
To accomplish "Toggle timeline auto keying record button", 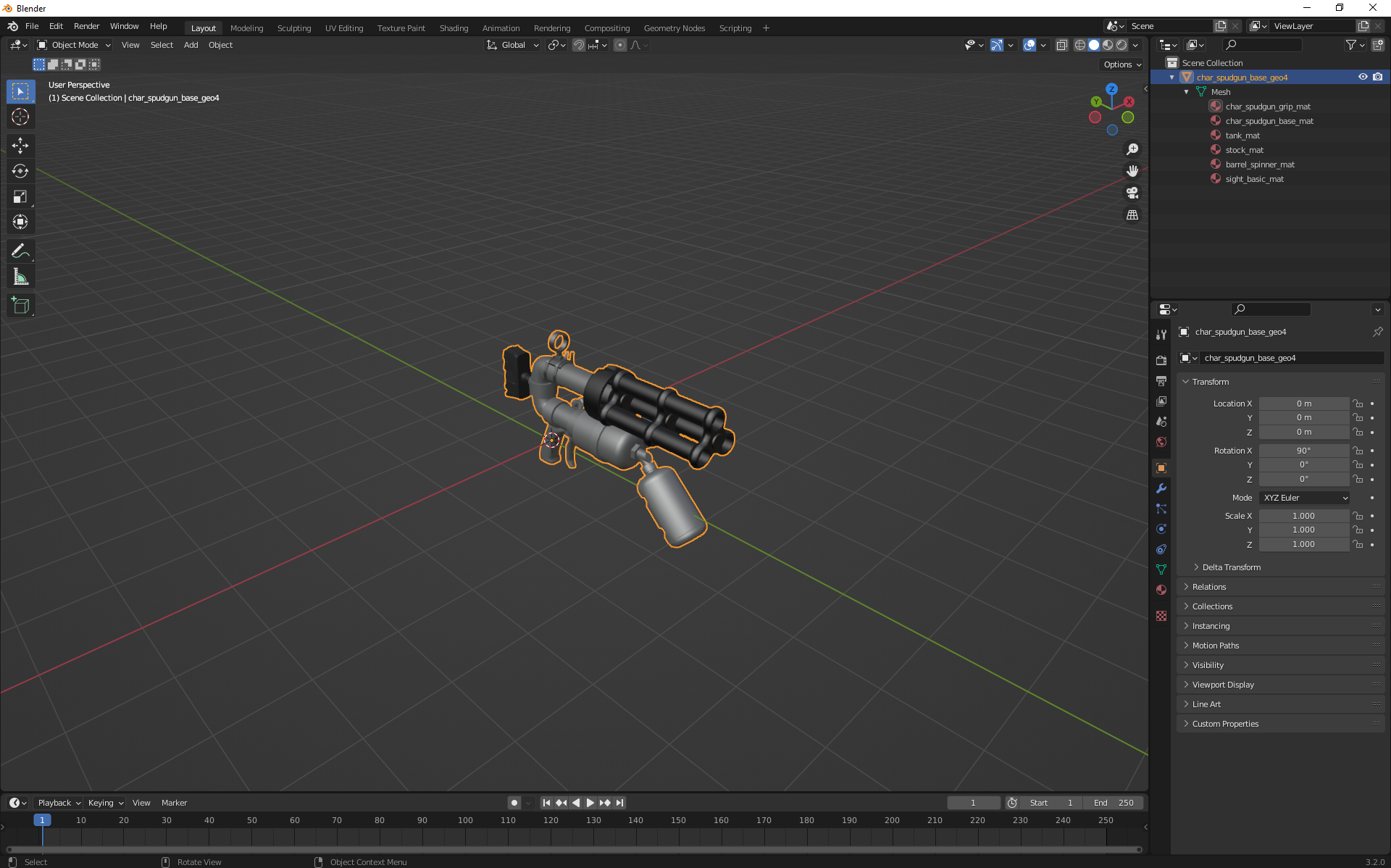I will pyautogui.click(x=514, y=803).
